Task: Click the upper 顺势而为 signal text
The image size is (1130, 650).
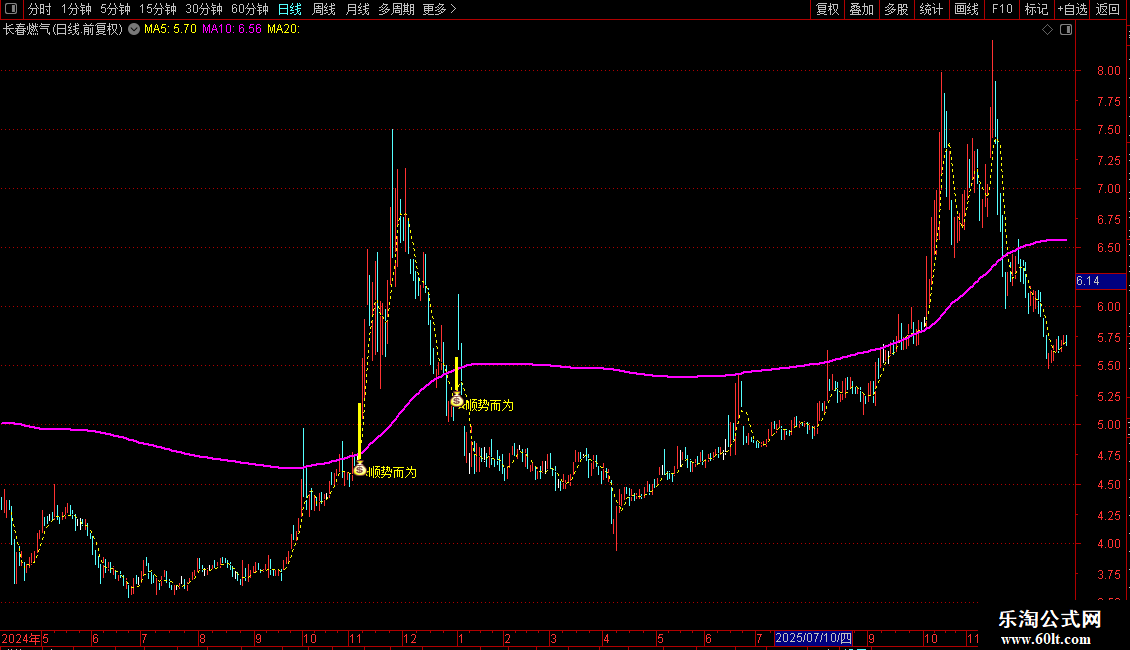Action: point(489,405)
